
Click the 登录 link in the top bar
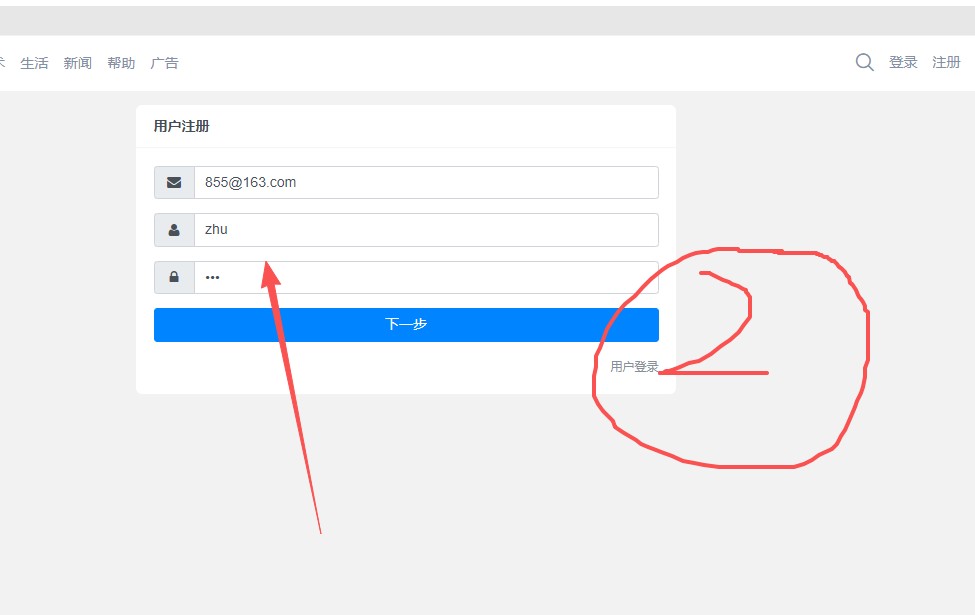point(903,62)
